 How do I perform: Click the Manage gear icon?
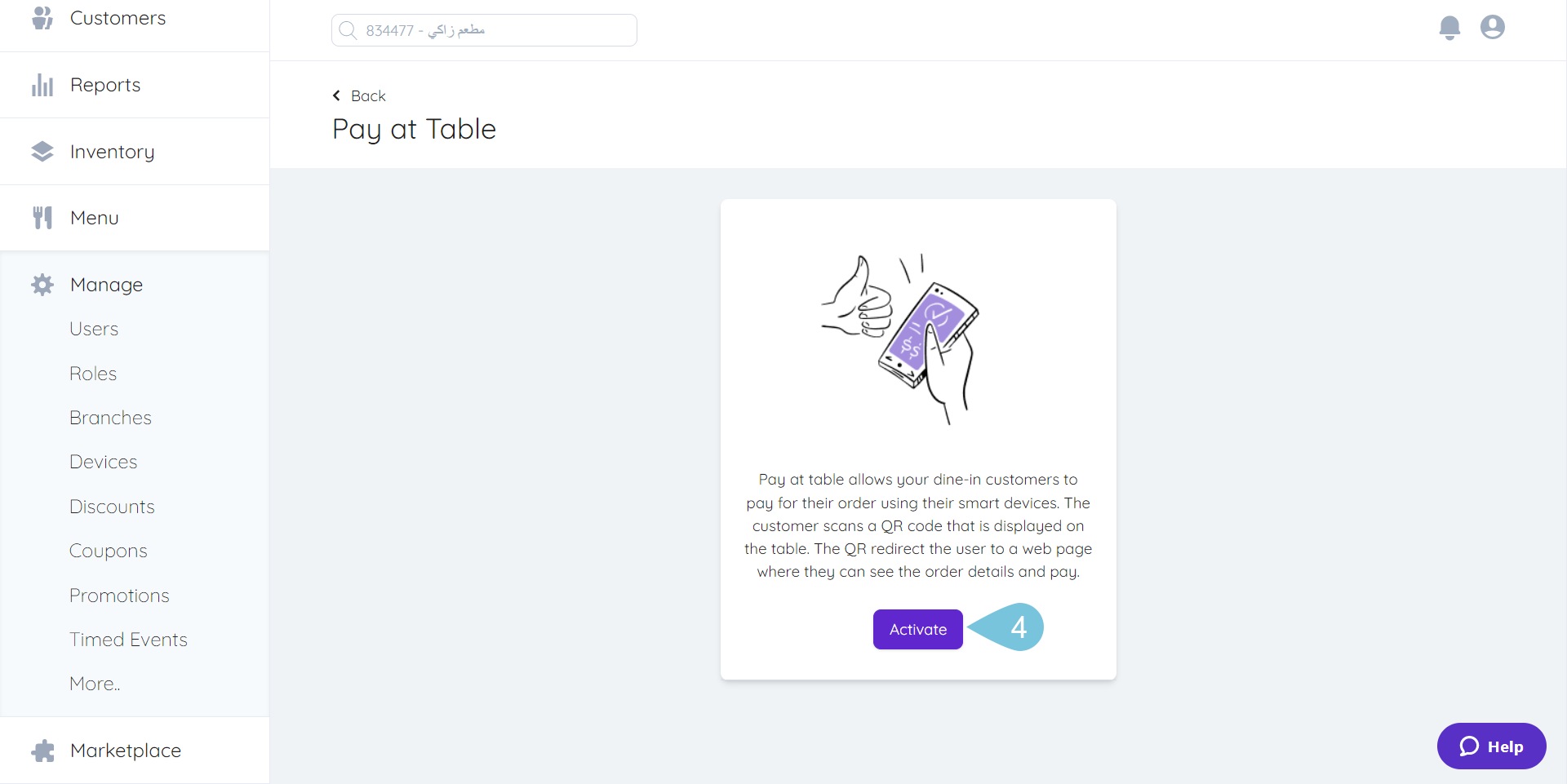click(x=42, y=285)
